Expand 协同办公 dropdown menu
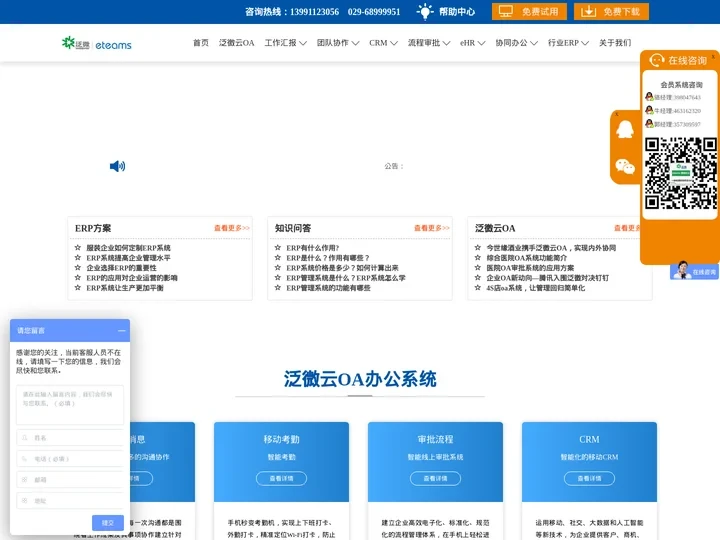The width and height of the screenshot is (720, 540). pyautogui.click(x=516, y=43)
